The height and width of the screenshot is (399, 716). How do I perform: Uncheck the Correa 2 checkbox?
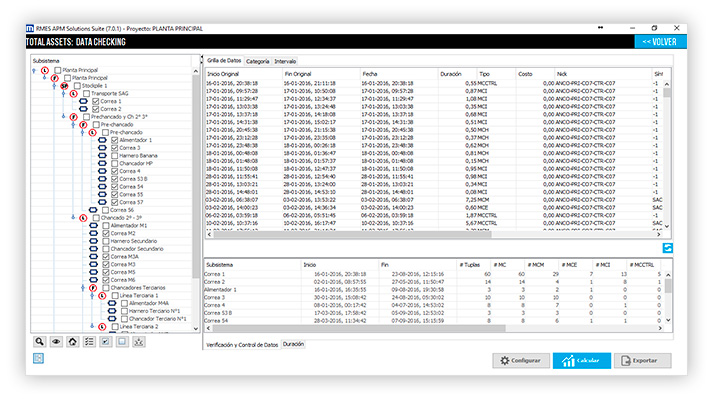[95, 109]
